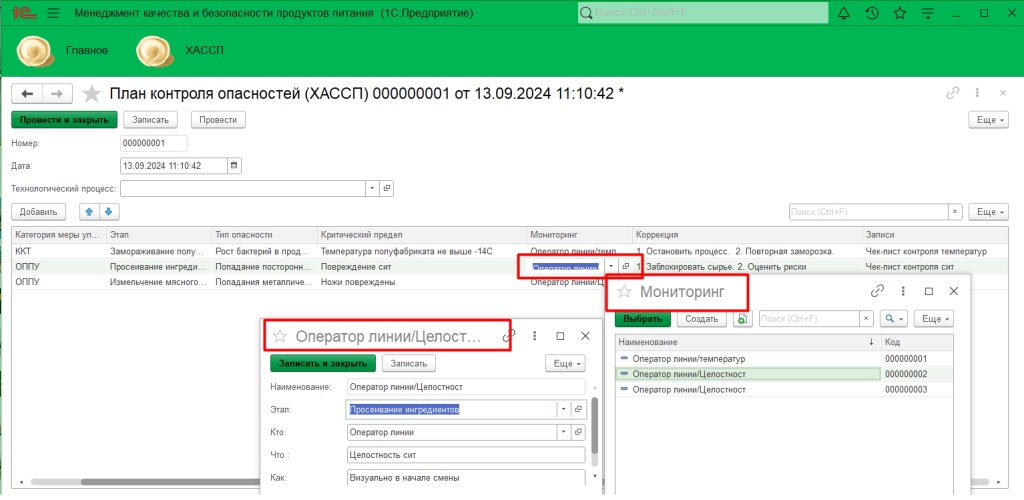Viewport: 1024px width, 500px height.
Task: Copy link to the Мониторинг window
Action: [x=877, y=291]
